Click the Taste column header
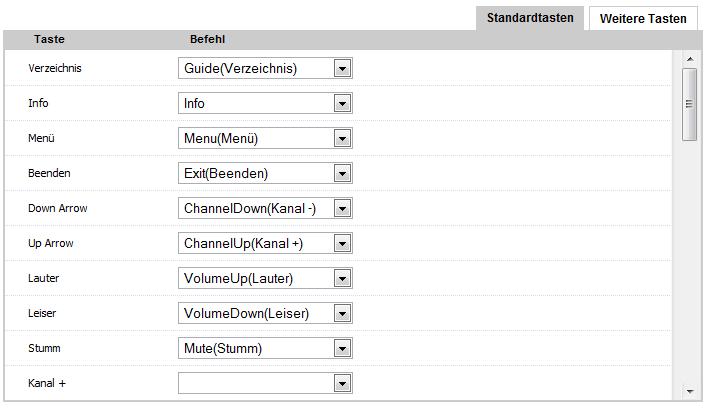Viewport: 717px width, 409px height. [x=50, y=40]
